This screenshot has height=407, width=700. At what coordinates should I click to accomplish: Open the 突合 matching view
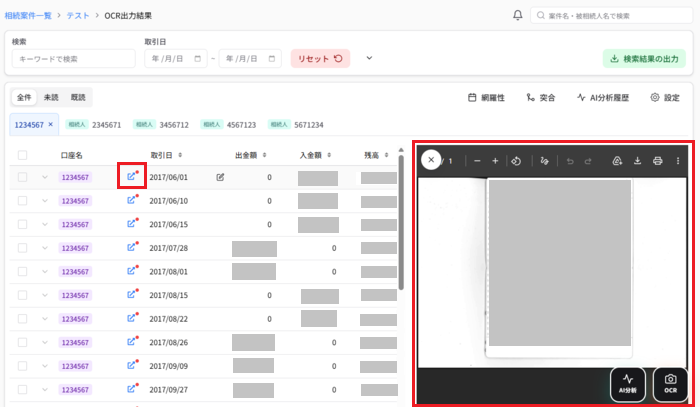[541, 97]
